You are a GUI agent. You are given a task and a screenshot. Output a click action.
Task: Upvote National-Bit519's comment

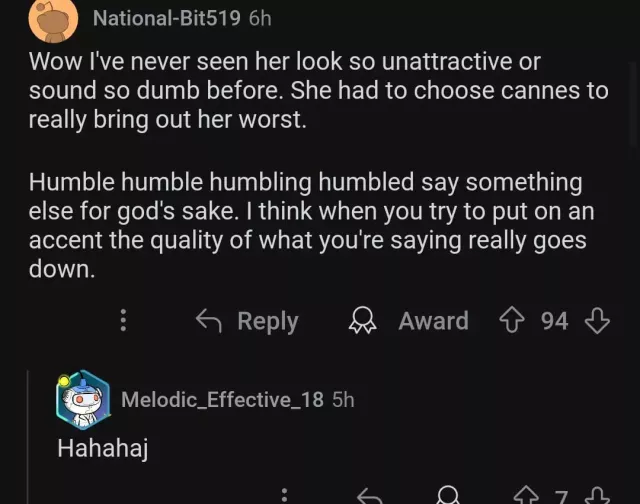click(x=513, y=321)
